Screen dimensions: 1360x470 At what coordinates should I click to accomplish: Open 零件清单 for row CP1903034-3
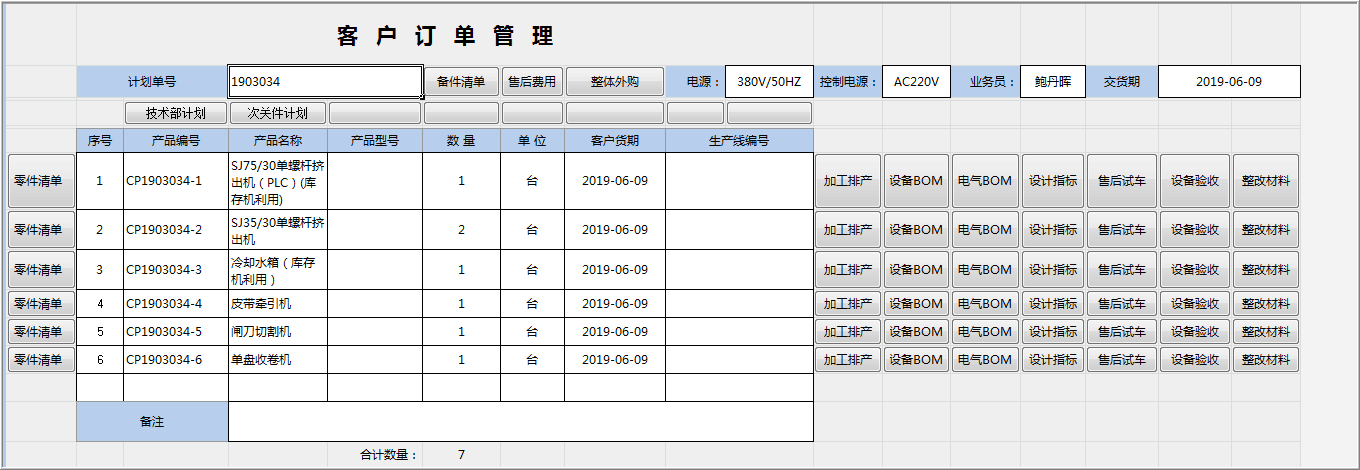pos(41,270)
